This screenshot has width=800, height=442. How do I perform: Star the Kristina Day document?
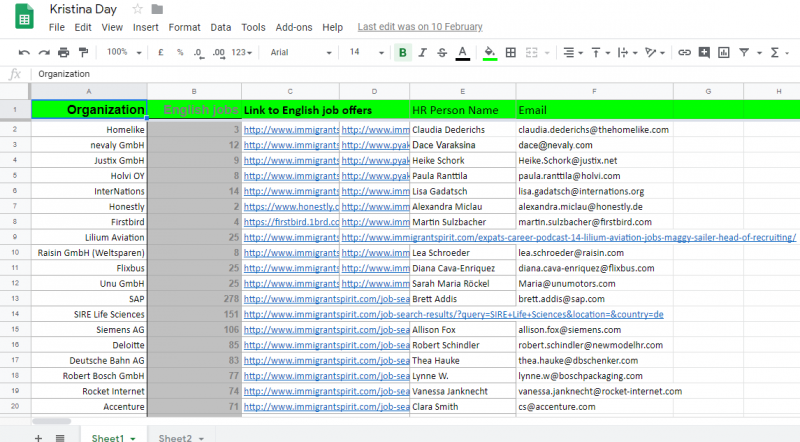click(137, 9)
